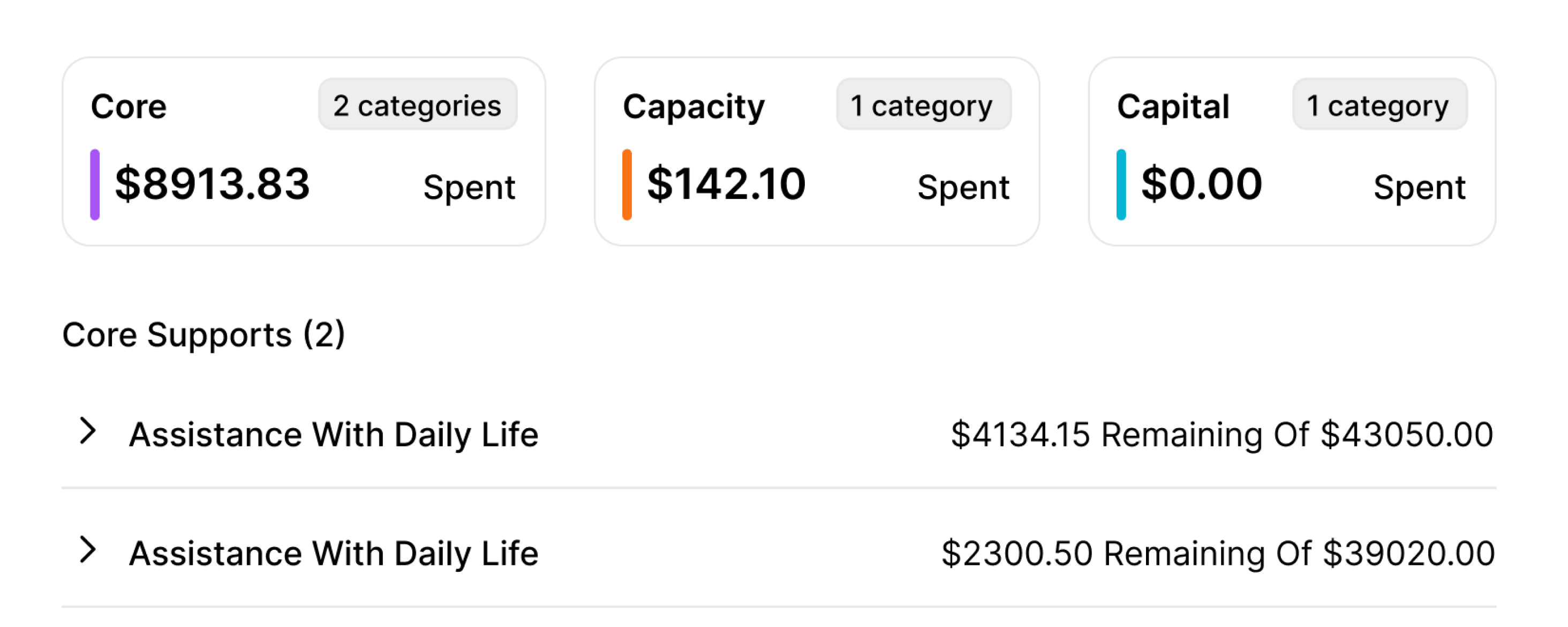Select the Capital card title
The image size is (1568, 627).
tap(1173, 107)
